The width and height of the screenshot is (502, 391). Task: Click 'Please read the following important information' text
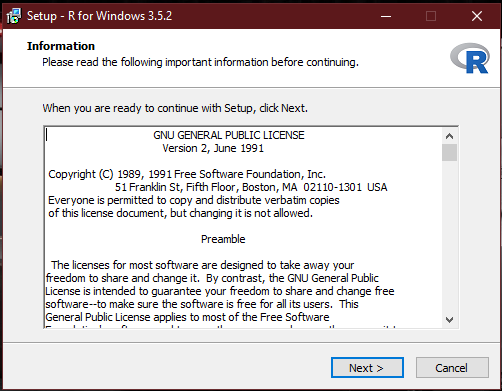[x=200, y=62]
